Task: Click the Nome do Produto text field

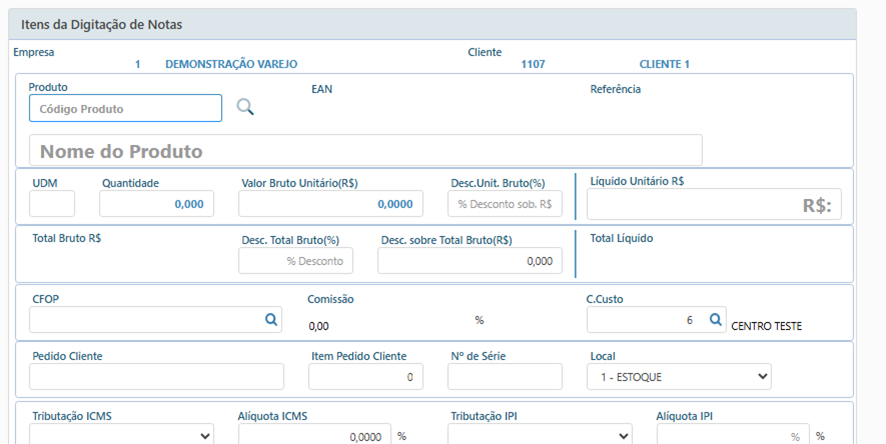Action: tap(365, 151)
